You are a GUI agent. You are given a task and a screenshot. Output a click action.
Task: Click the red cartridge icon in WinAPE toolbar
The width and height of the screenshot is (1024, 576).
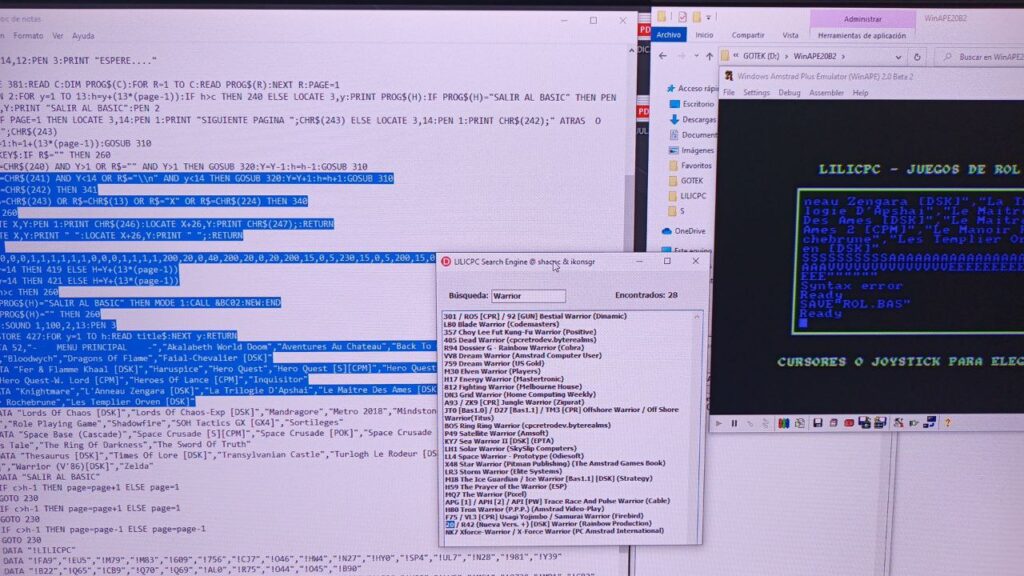tap(849, 423)
